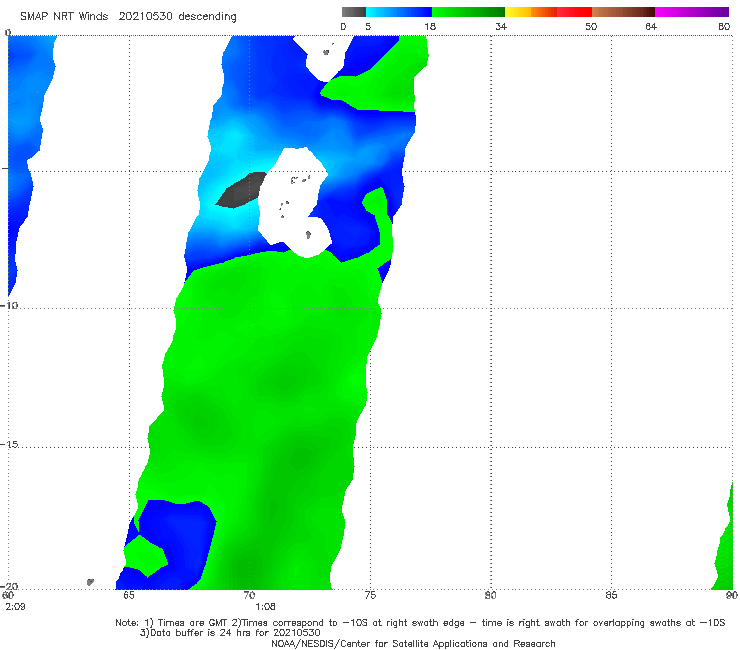The image size is (740, 650).
Task: Click the "70" longitude axis label
Action: click(x=249, y=595)
